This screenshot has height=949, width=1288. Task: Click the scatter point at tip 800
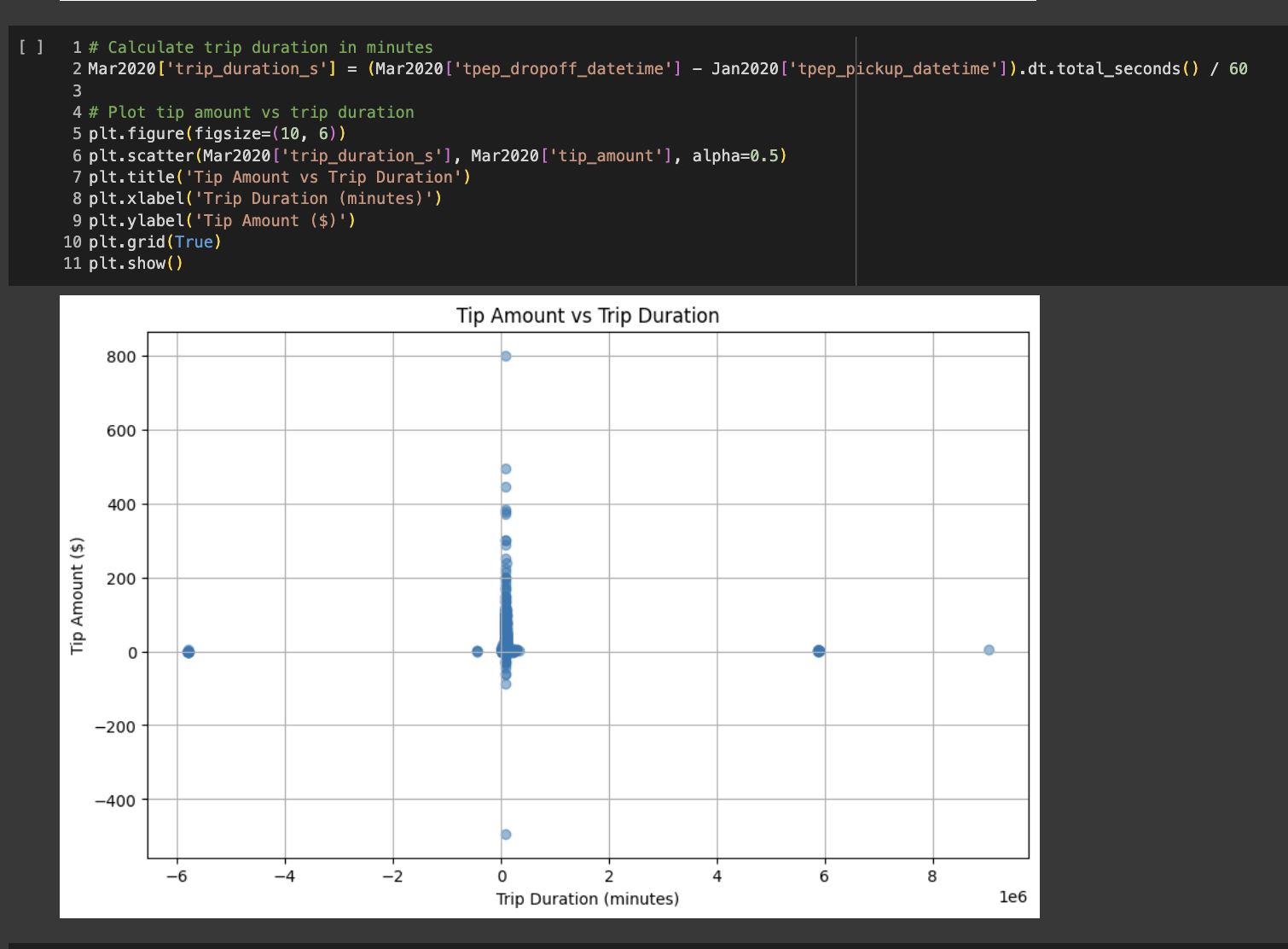click(506, 356)
